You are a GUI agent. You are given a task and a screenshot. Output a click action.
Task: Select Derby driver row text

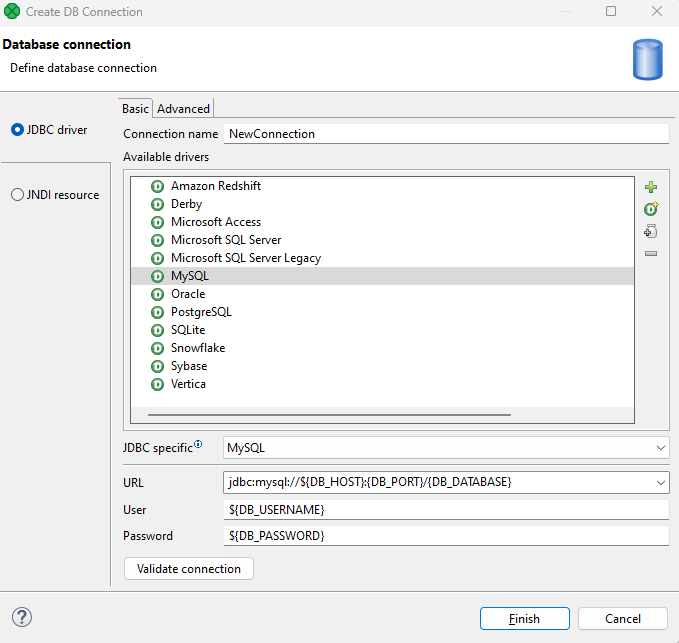[186, 204]
